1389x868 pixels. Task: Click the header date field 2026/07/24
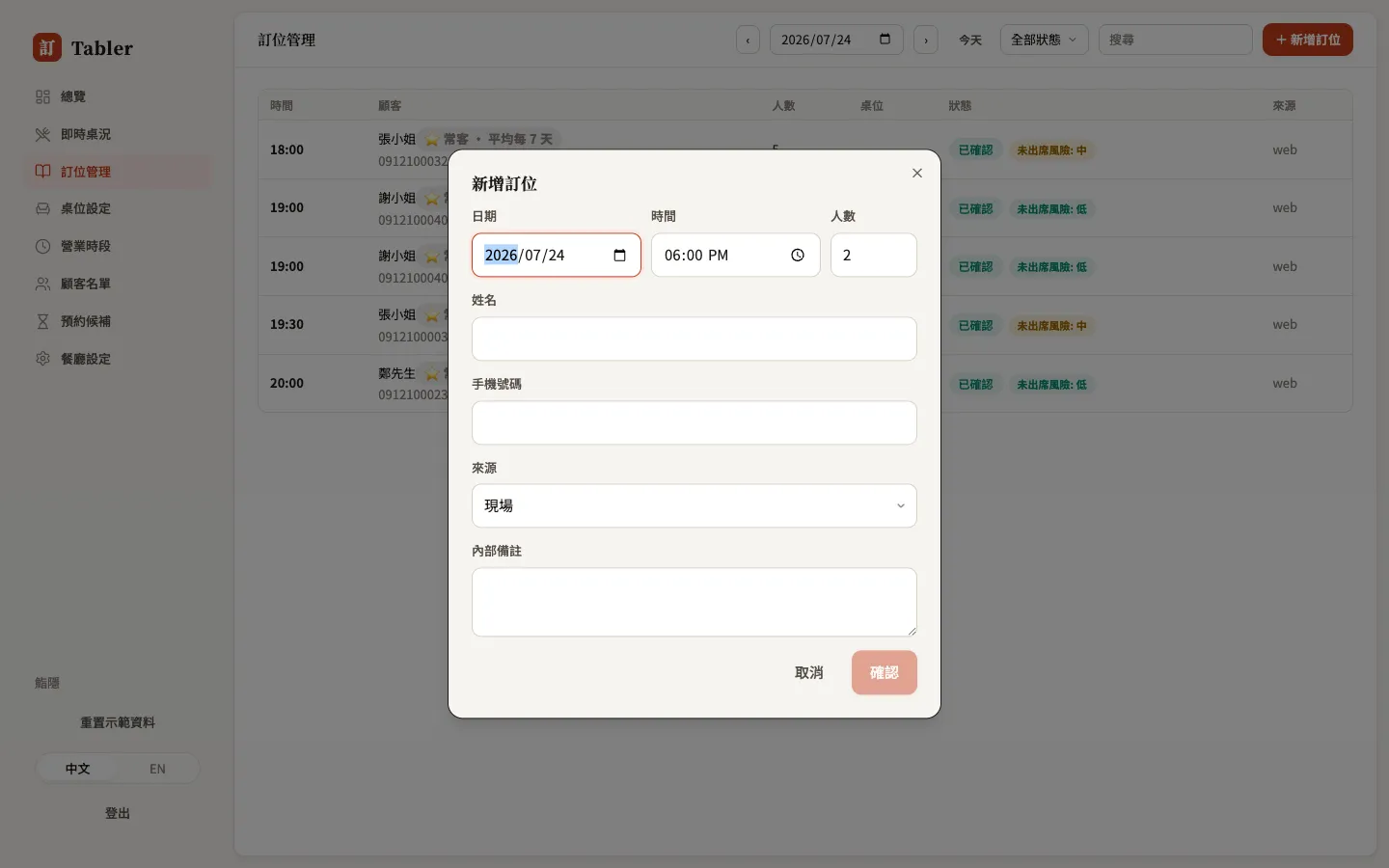(x=836, y=40)
